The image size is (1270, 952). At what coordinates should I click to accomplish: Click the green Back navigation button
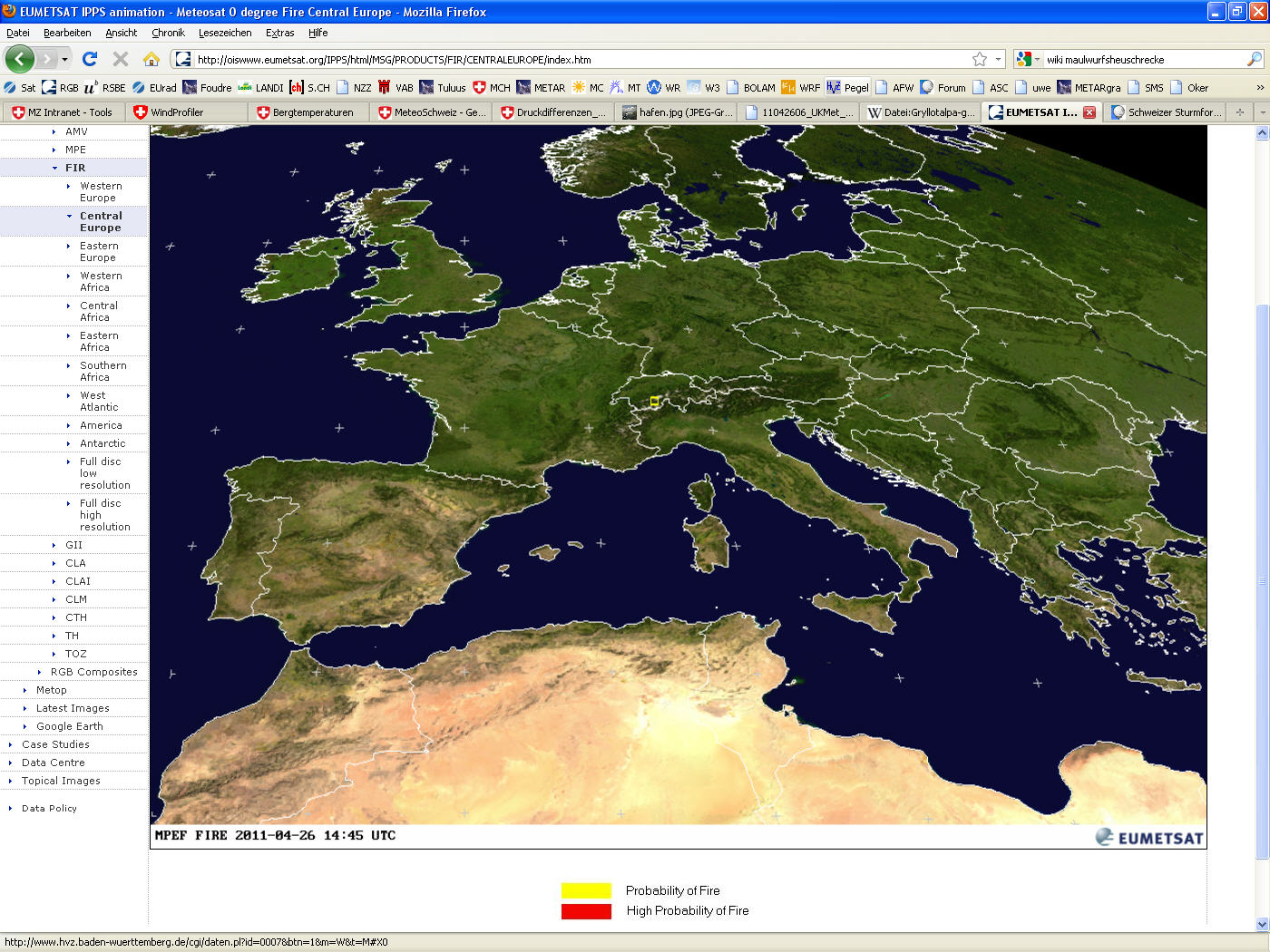(20, 59)
